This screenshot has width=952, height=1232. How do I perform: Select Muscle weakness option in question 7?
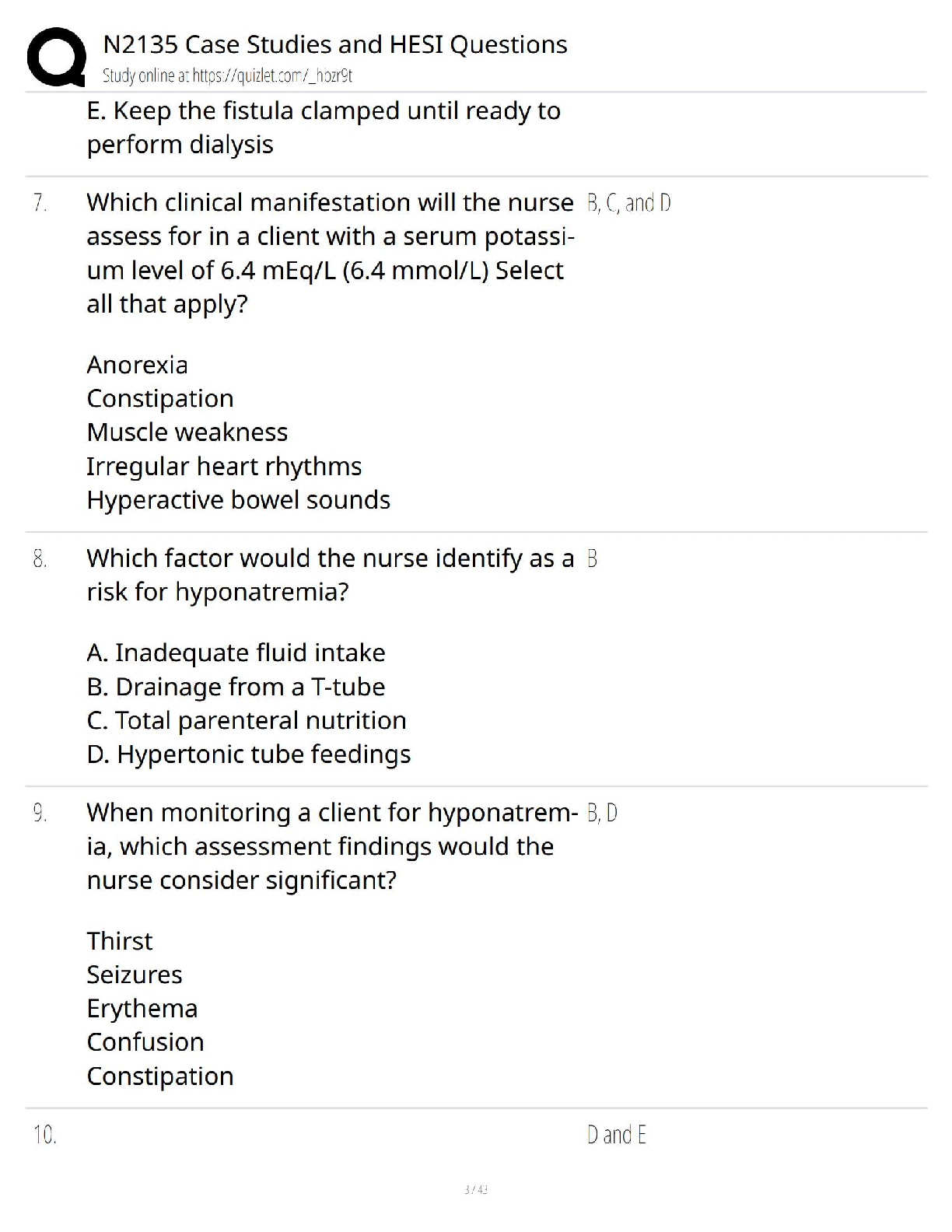[x=187, y=432]
